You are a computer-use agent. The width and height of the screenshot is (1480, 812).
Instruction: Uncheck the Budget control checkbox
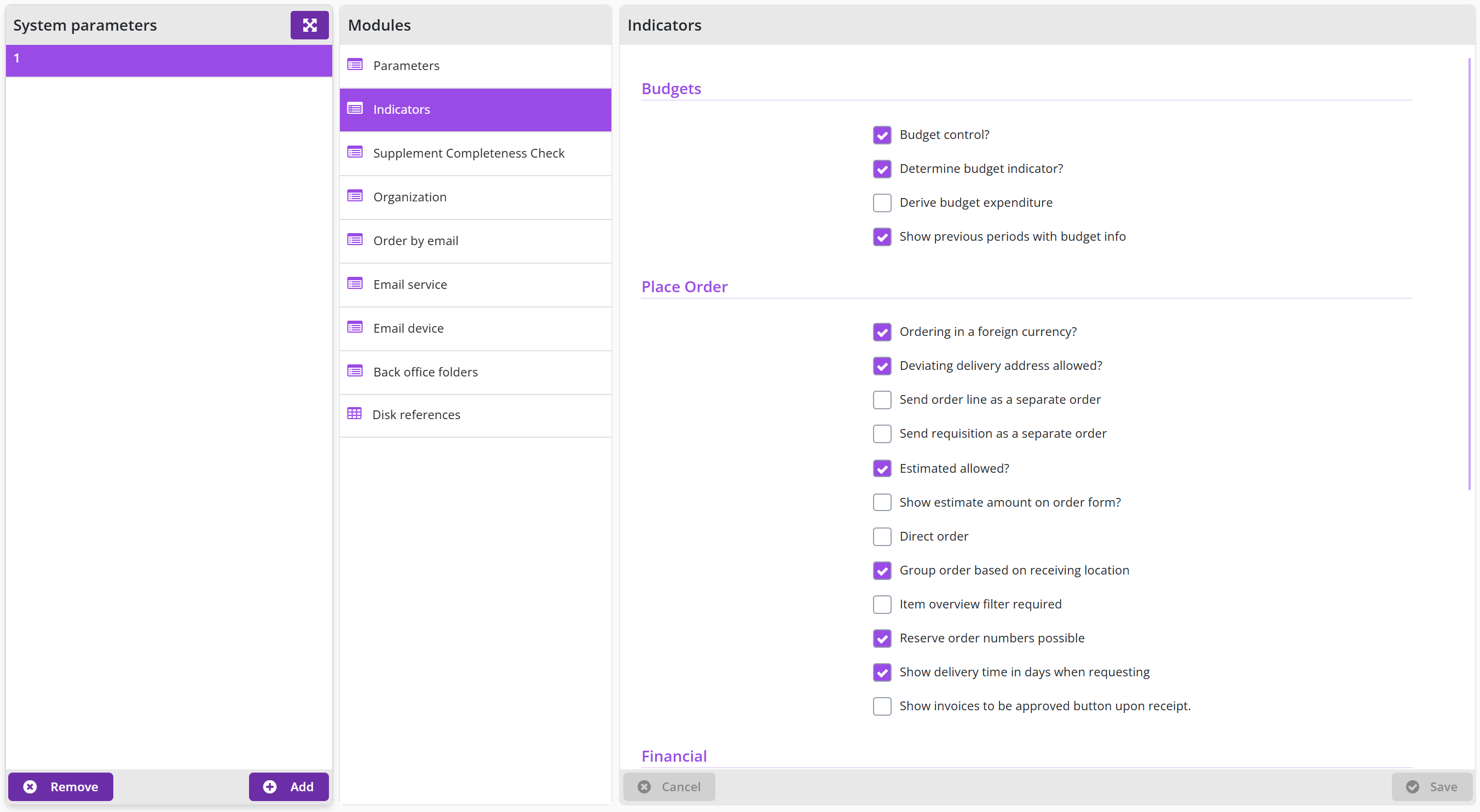pyautogui.click(x=882, y=135)
